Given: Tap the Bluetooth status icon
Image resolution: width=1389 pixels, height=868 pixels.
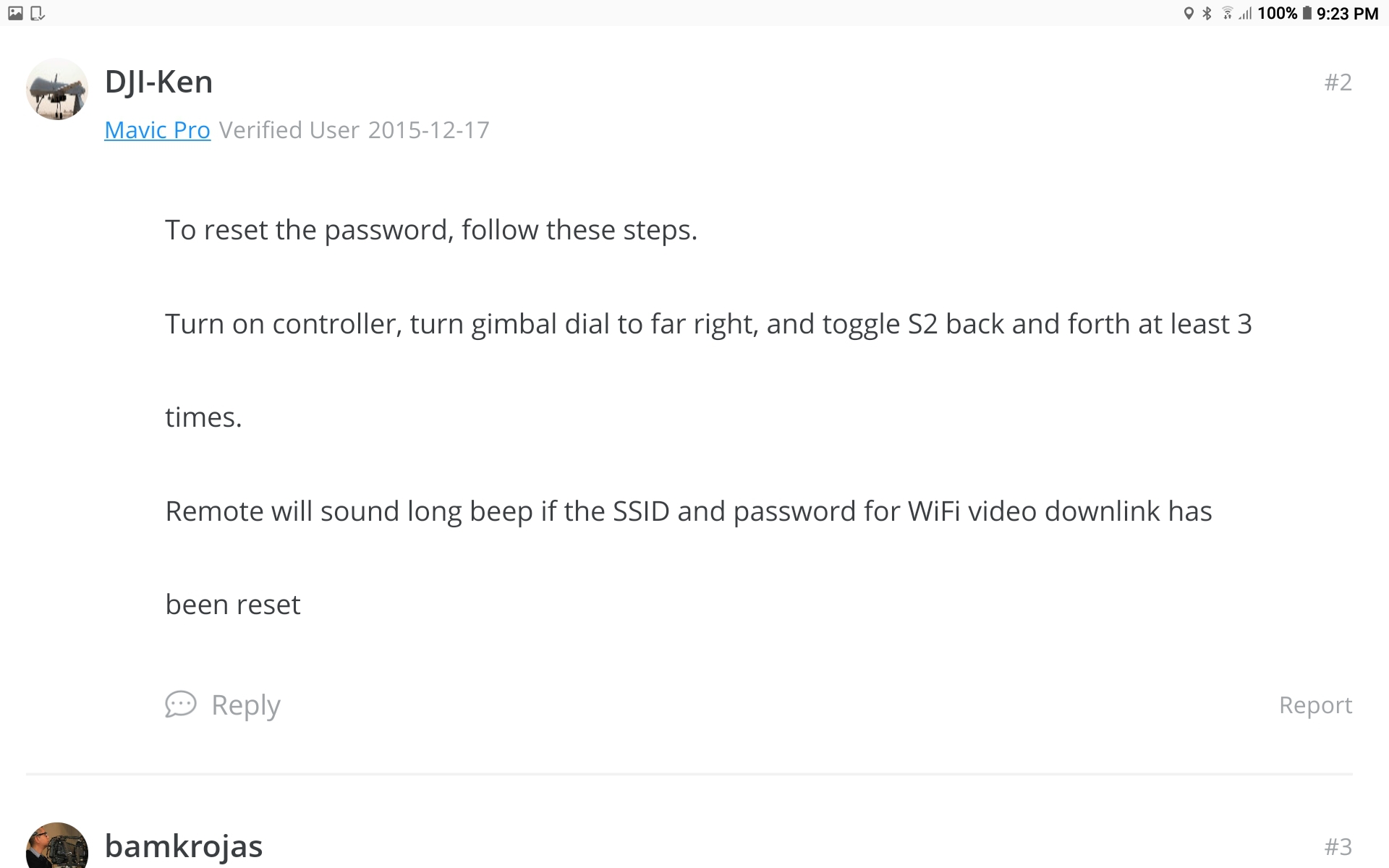Looking at the screenshot, I should coord(1207,13).
